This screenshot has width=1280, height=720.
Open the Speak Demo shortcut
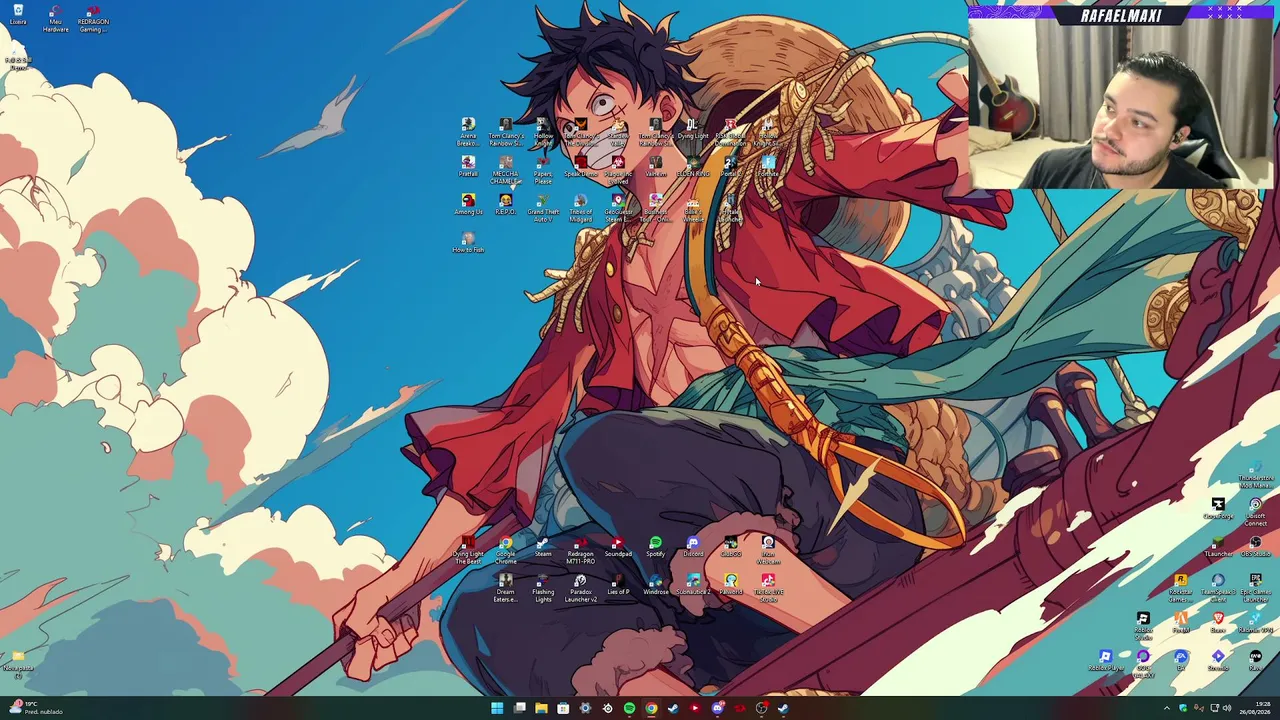pos(580,167)
